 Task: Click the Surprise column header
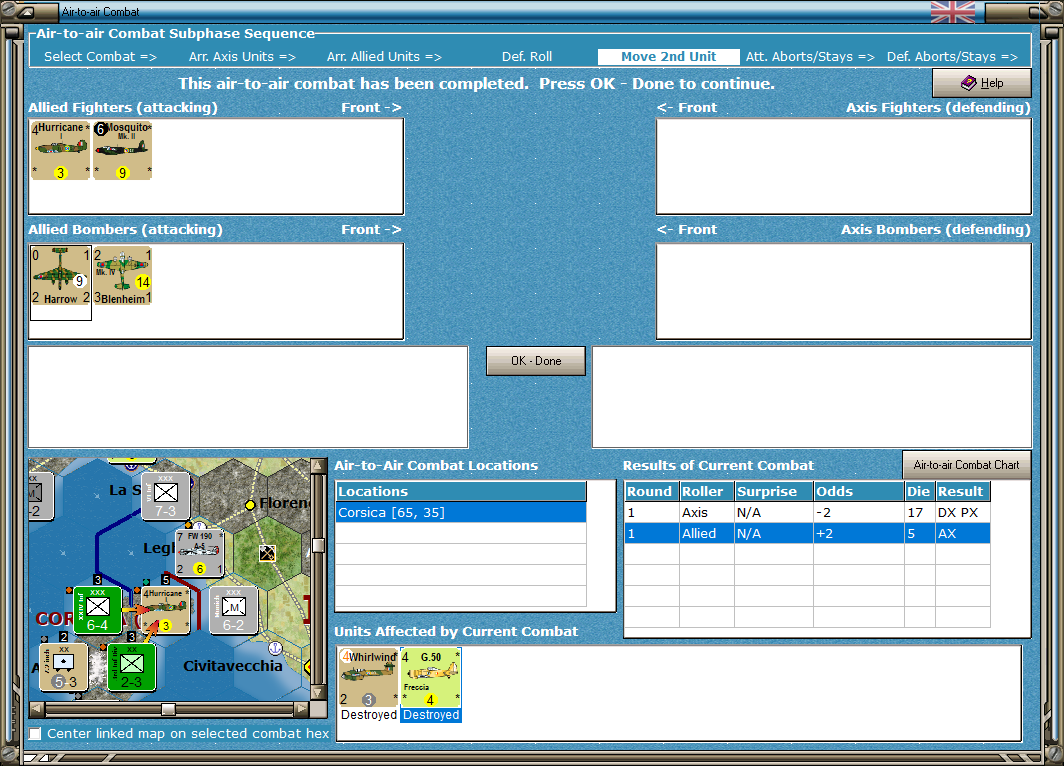(774, 491)
